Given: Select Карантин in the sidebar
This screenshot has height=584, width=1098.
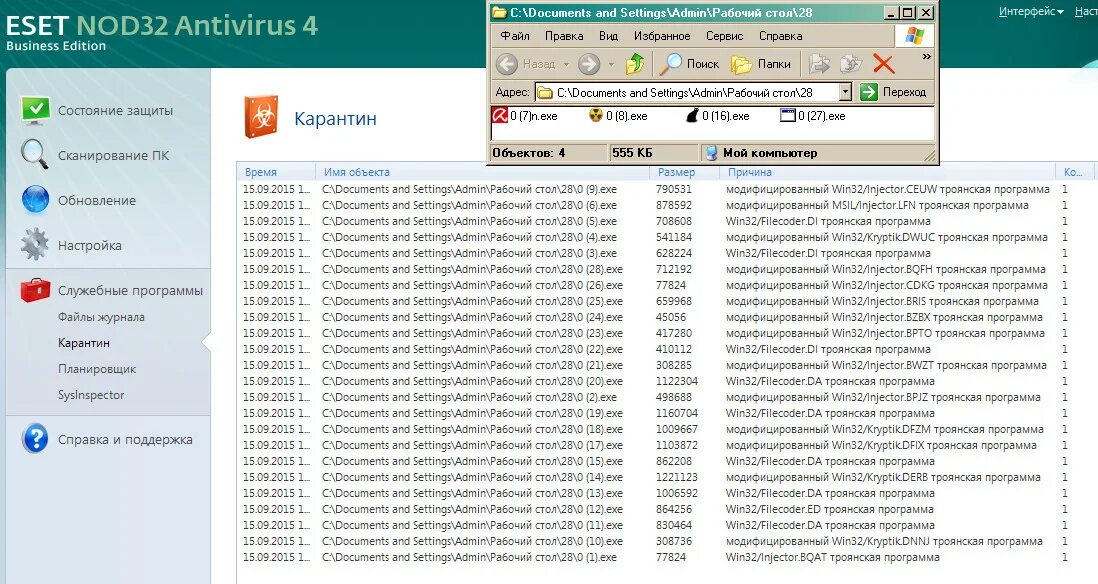Looking at the screenshot, I should pyautogui.click(x=83, y=342).
